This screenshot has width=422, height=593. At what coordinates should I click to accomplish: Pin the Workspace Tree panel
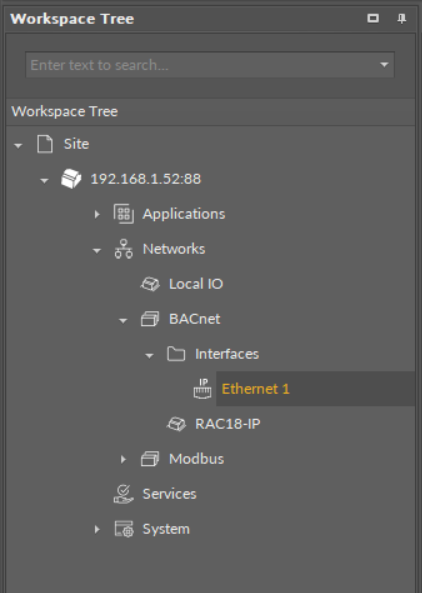402,18
